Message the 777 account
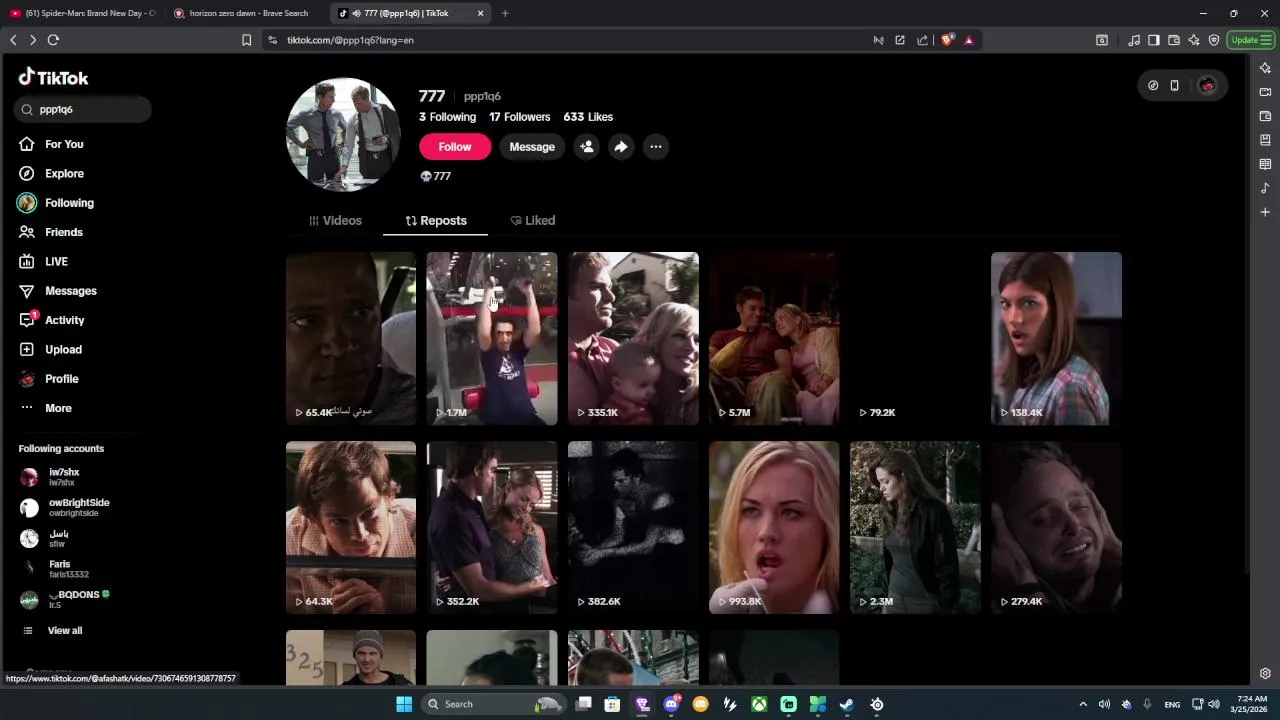 coord(532,147)
